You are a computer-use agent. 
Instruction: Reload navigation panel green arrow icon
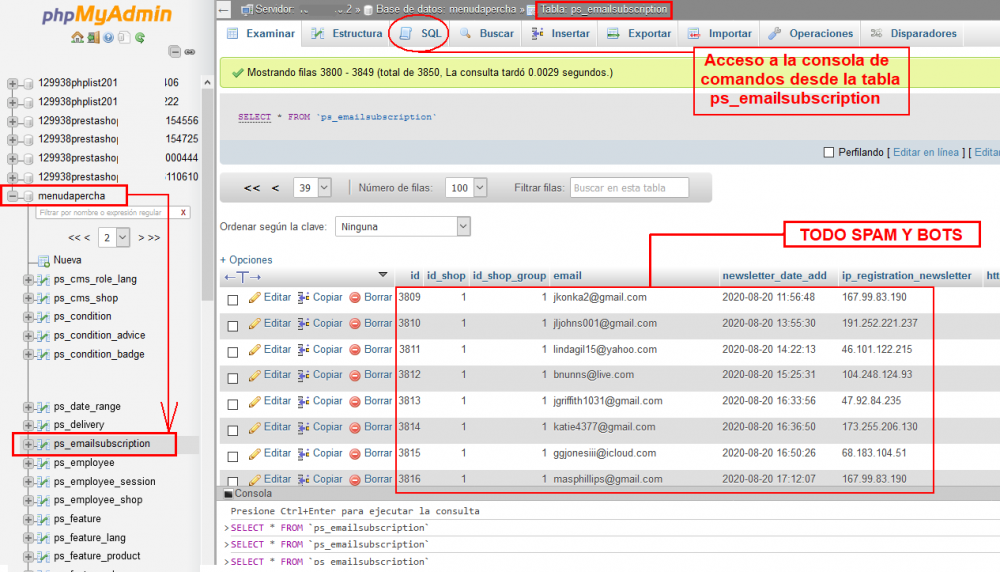point(140,38)
